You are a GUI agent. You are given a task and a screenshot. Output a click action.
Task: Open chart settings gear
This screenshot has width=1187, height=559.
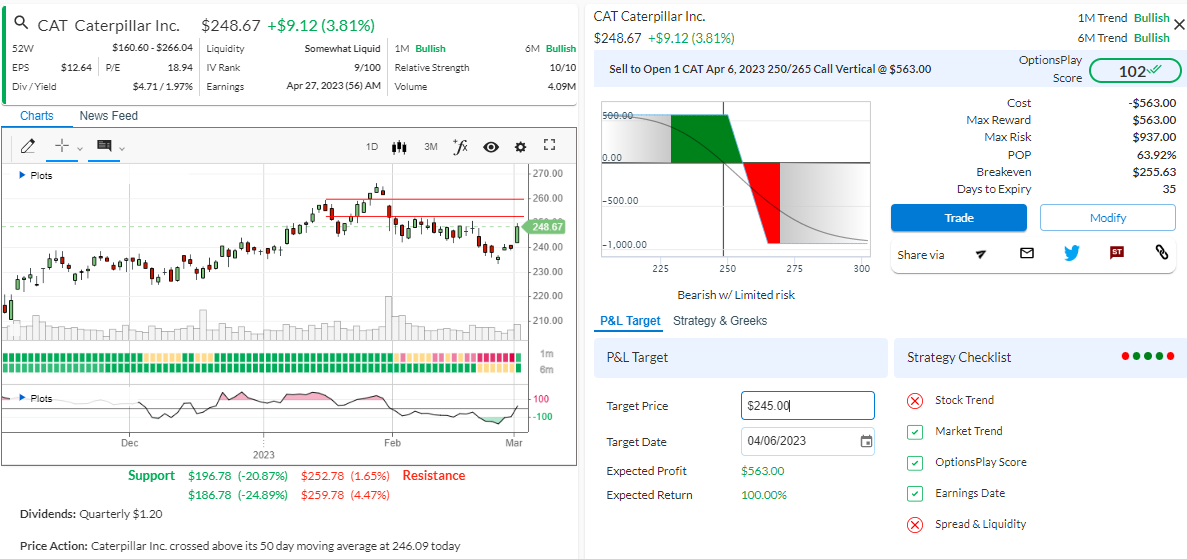click(x=520, y=147)
